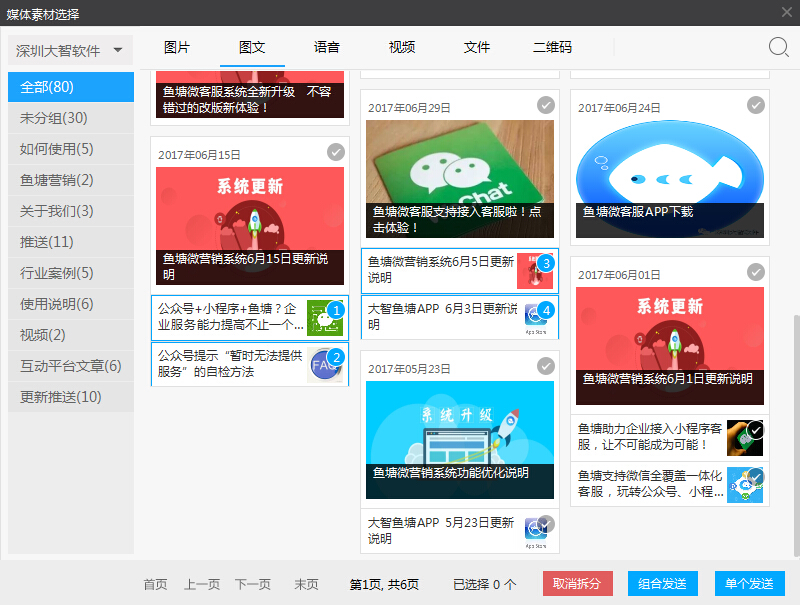Image resolution: width=800 pixels, height=605 pixels.
Task: Switch to the 二维码 tab
Action: (x=553, y=47)
